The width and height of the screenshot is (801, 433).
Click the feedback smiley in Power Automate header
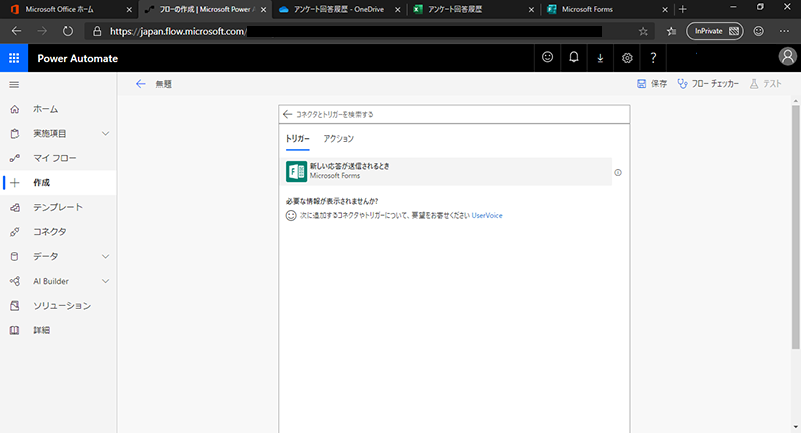click(x=547, y=58)
